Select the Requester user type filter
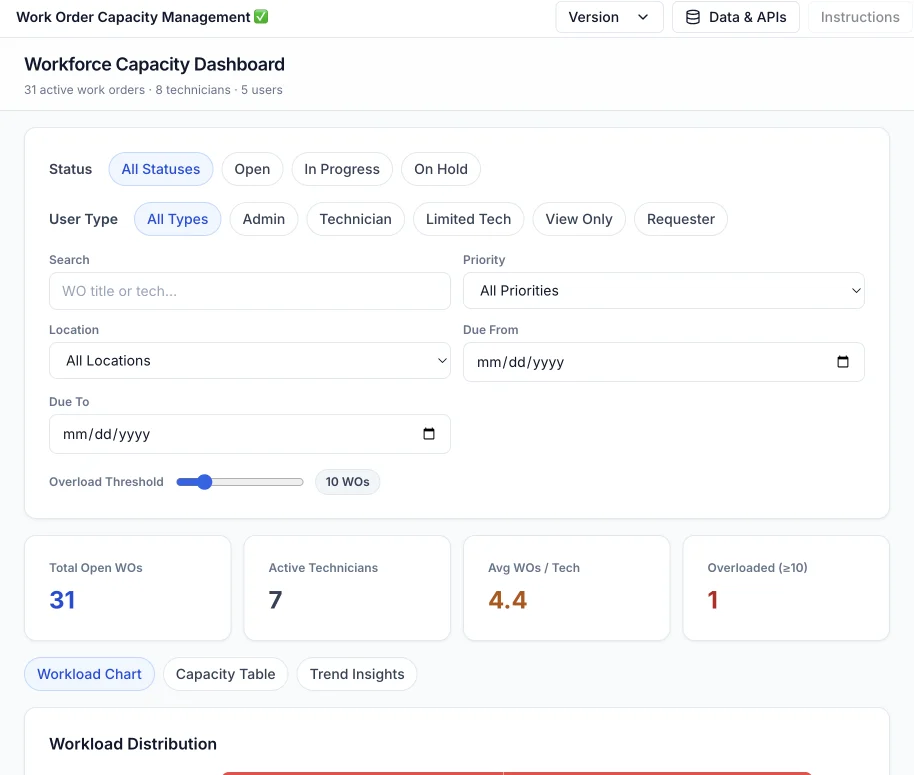This screenshot has width=914, height=775. [x=680, y=219]
